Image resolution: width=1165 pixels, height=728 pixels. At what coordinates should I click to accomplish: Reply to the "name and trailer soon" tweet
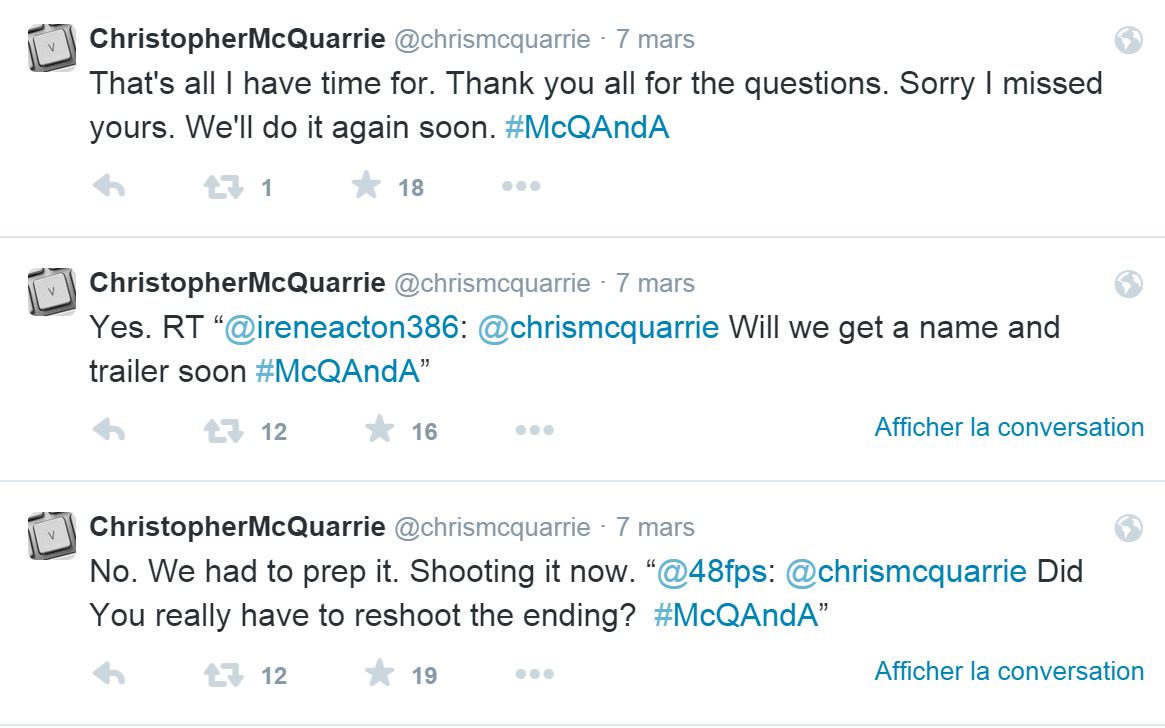[108, 430]
